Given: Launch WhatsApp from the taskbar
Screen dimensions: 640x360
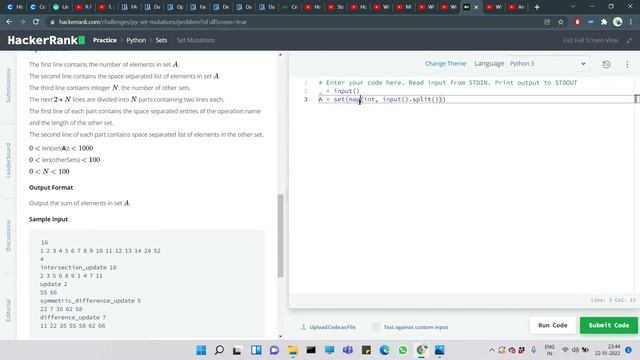Looking at the screenshot, I should point(403,350).
